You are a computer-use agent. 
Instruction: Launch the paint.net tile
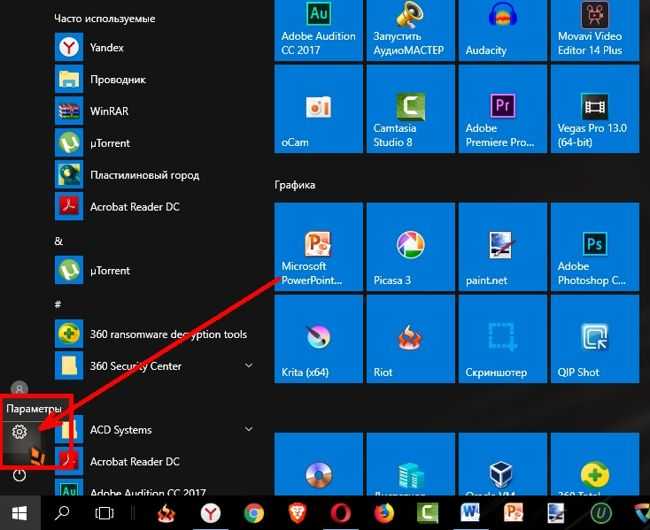(x=502, y=247)
